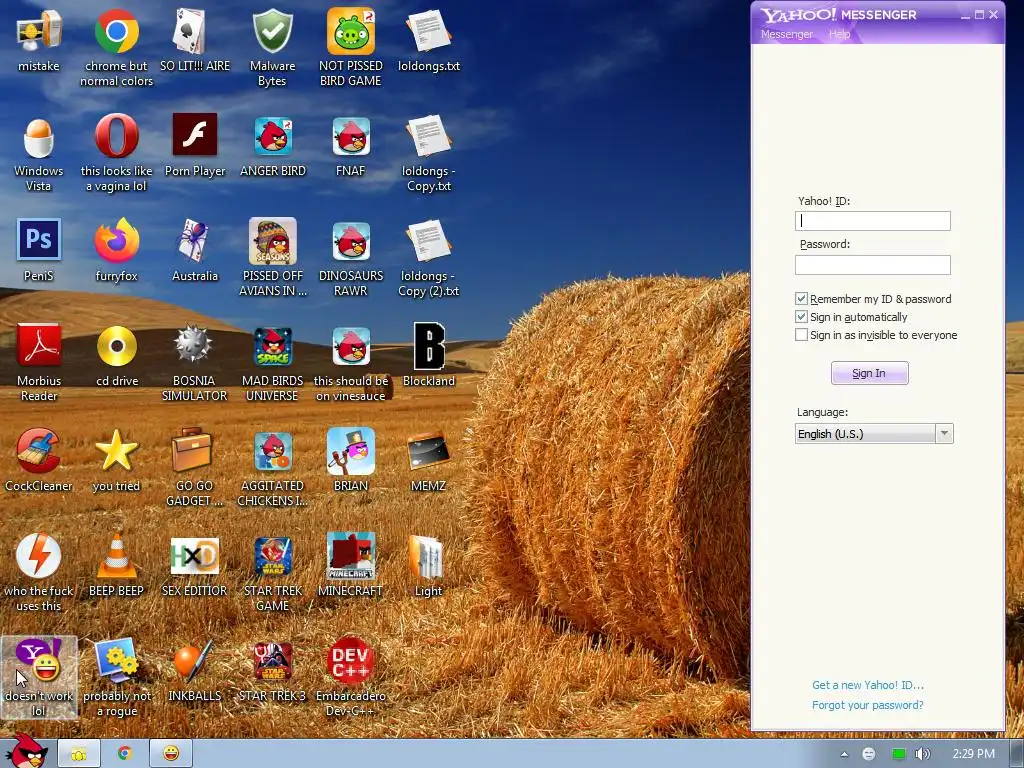Image resolution: width=1024 pixels, height=768 pixels.
Task: Select the 'loldongs - Copy.txt' file
Action: pyautogui.click(x=428, y=137)
